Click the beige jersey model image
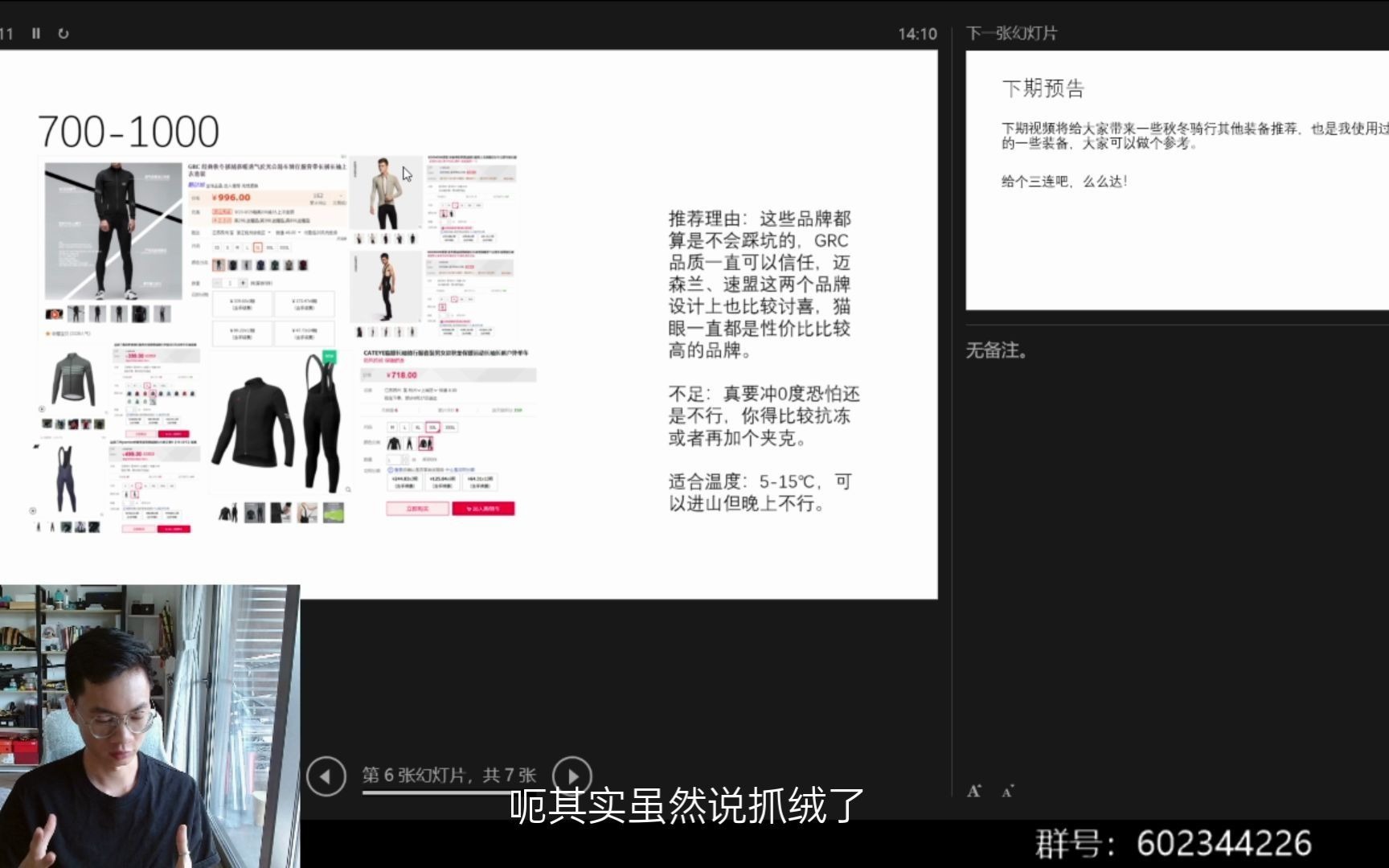This screenshot has height=868, width=1389. click(386, 194)
